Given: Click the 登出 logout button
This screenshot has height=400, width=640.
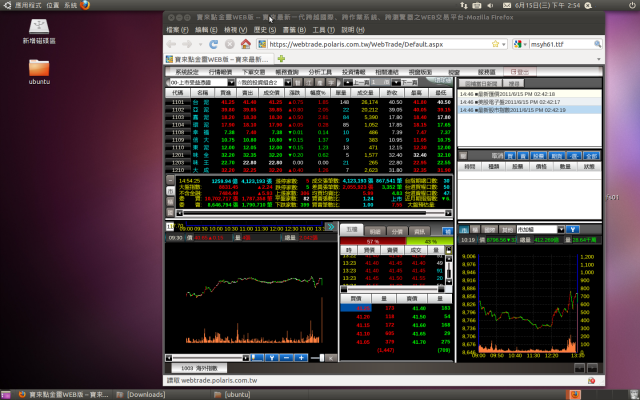Looking at the screenshot, I should [520, 72].
